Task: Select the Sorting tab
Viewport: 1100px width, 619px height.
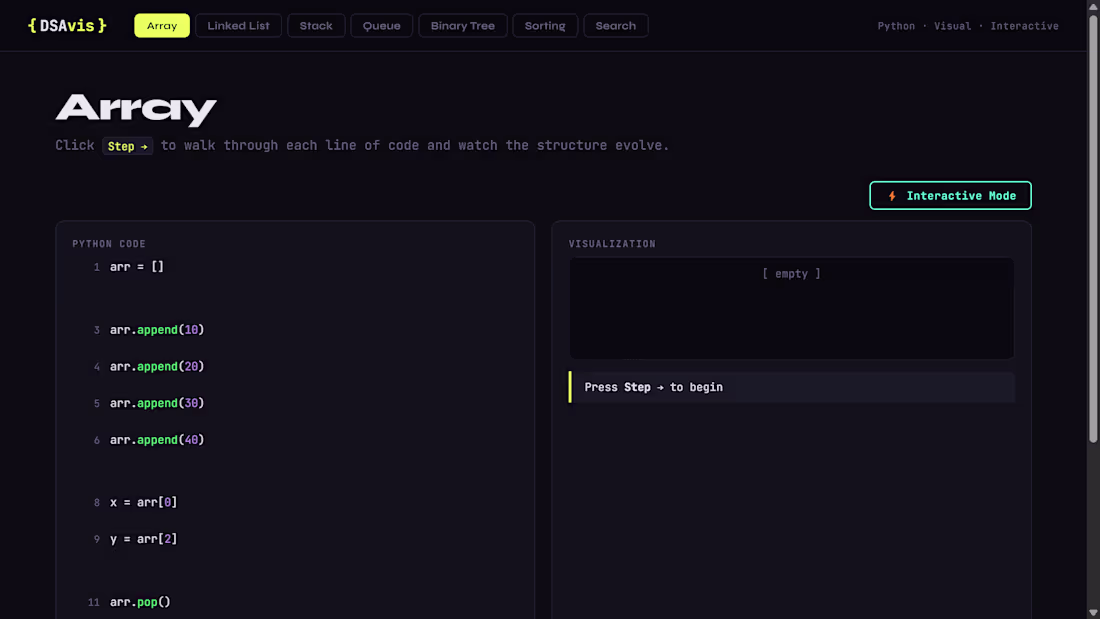Action: (x=545, y=25)
